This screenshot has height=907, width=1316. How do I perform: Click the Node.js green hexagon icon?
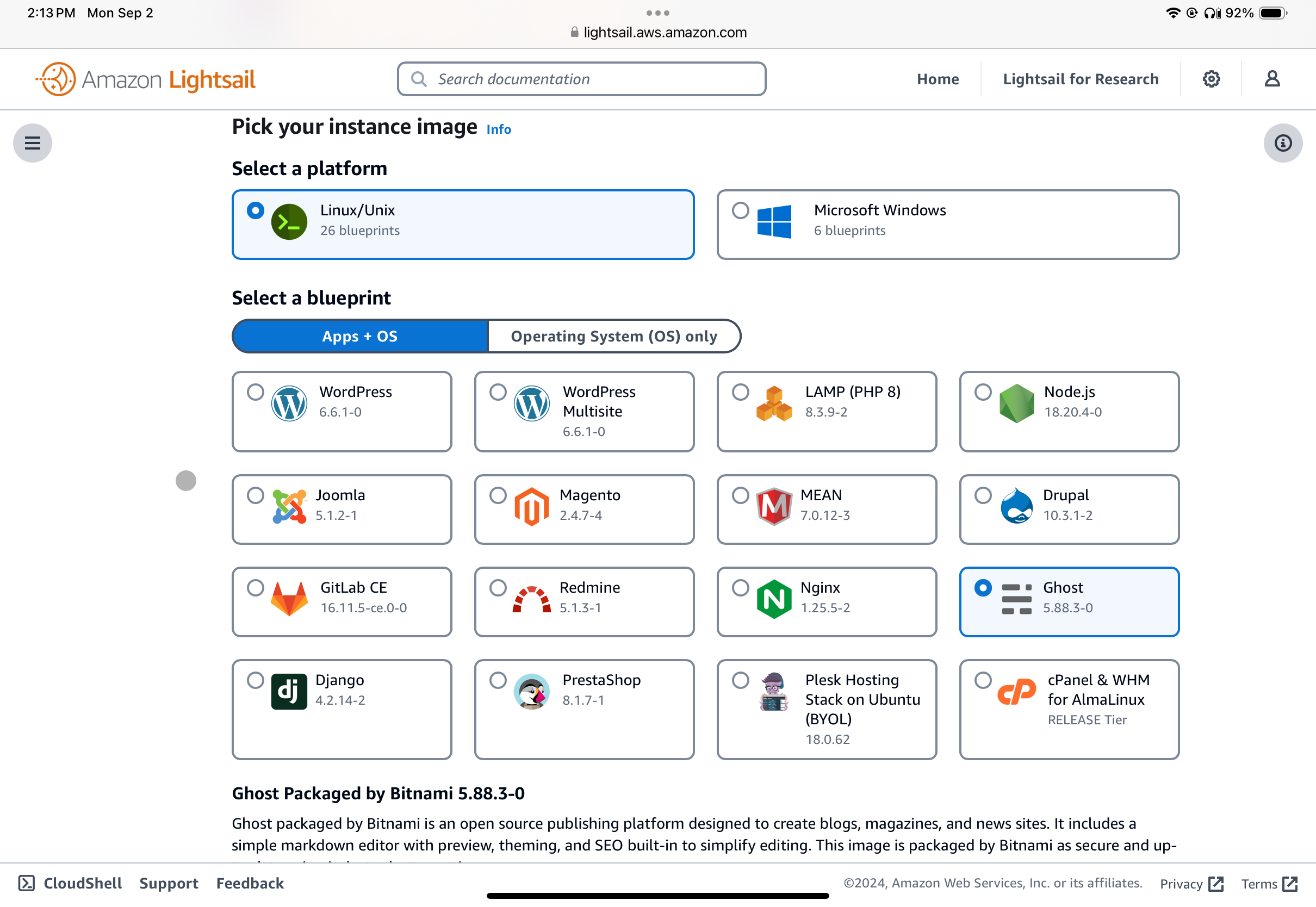click(1016, 403)
